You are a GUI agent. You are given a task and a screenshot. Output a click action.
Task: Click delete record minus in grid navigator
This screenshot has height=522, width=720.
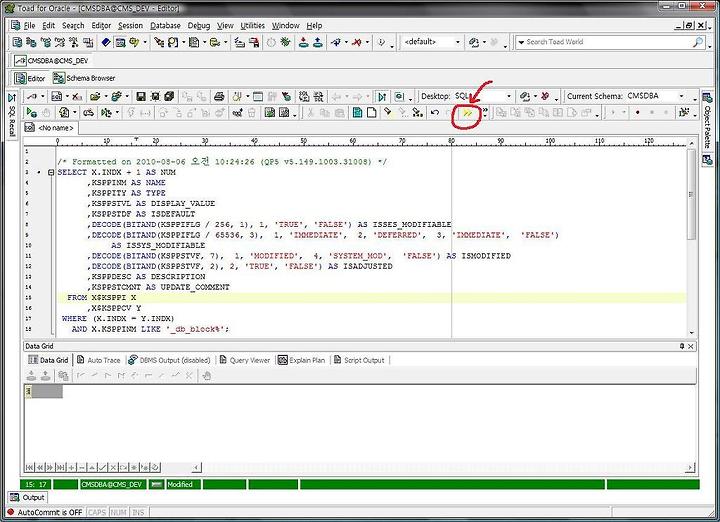[82, 467]
